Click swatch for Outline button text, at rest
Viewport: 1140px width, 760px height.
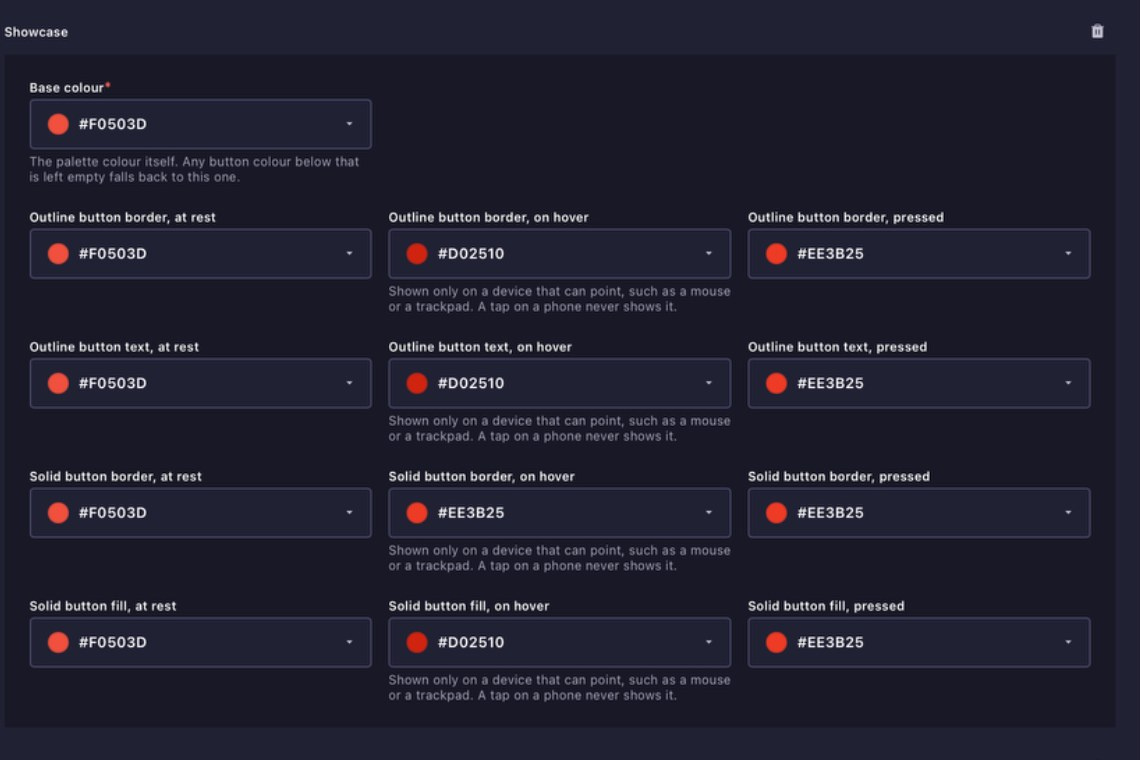58,383
